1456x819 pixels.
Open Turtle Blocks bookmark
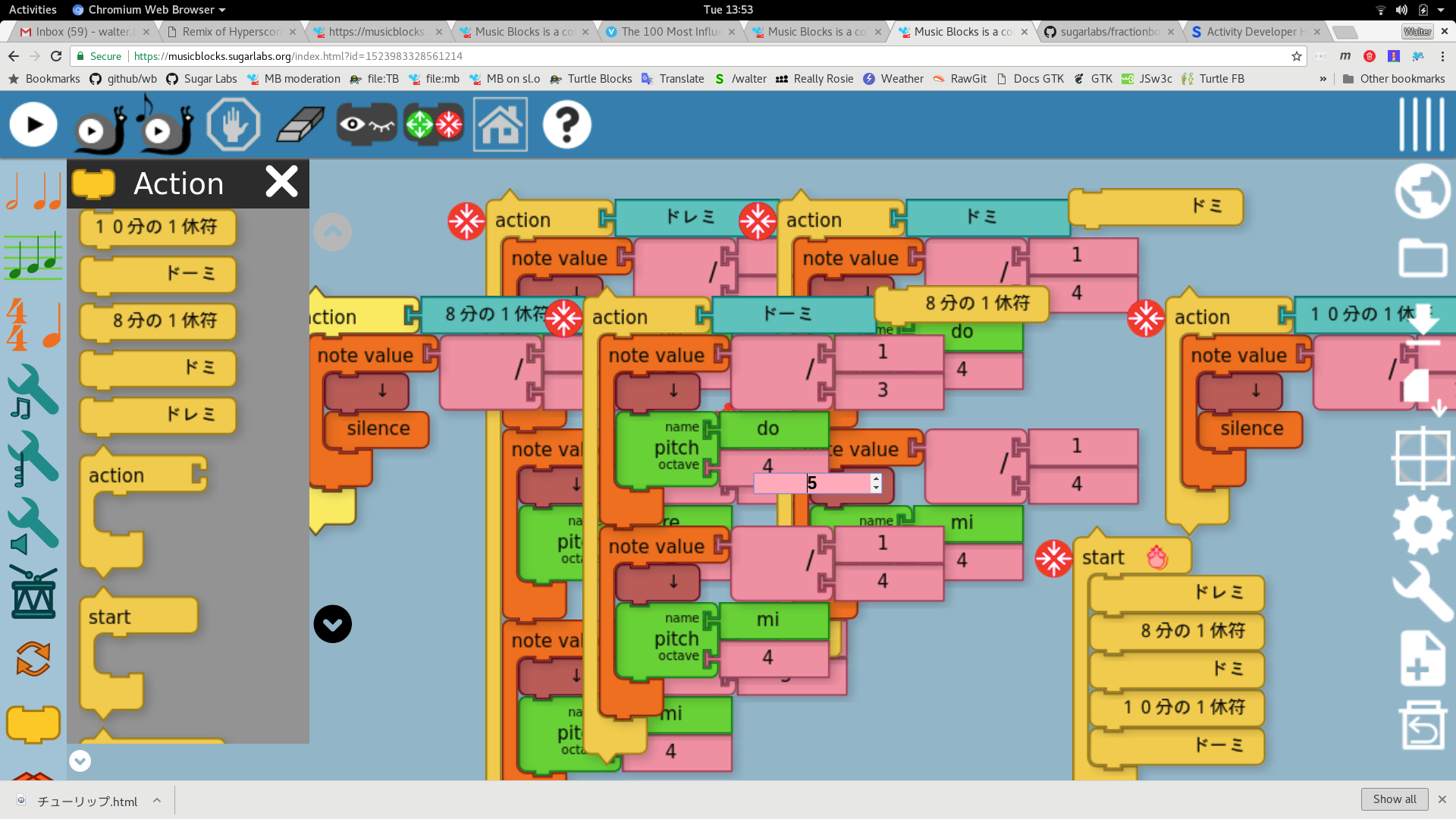tap(591, 79)
